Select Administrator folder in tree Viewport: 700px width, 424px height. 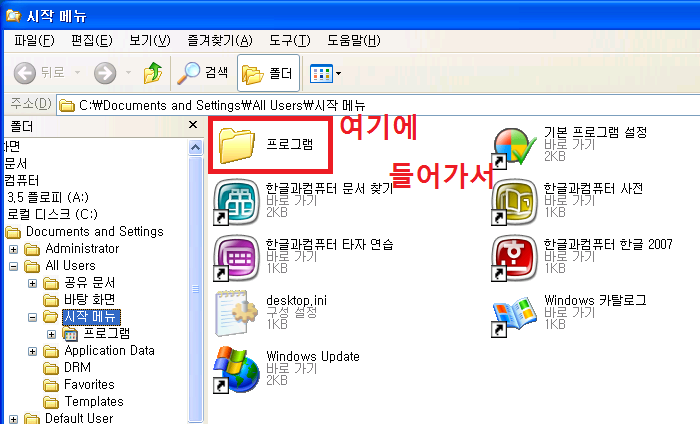tap(82, 249)
